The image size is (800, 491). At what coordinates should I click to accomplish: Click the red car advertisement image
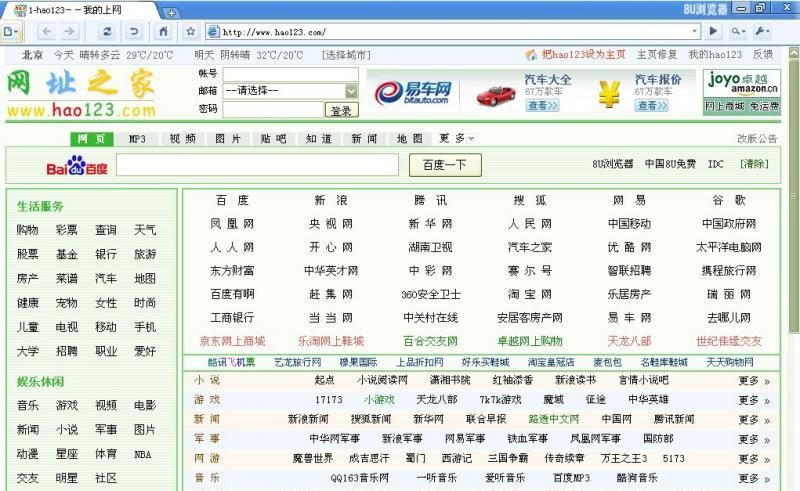tap(496, 95)
